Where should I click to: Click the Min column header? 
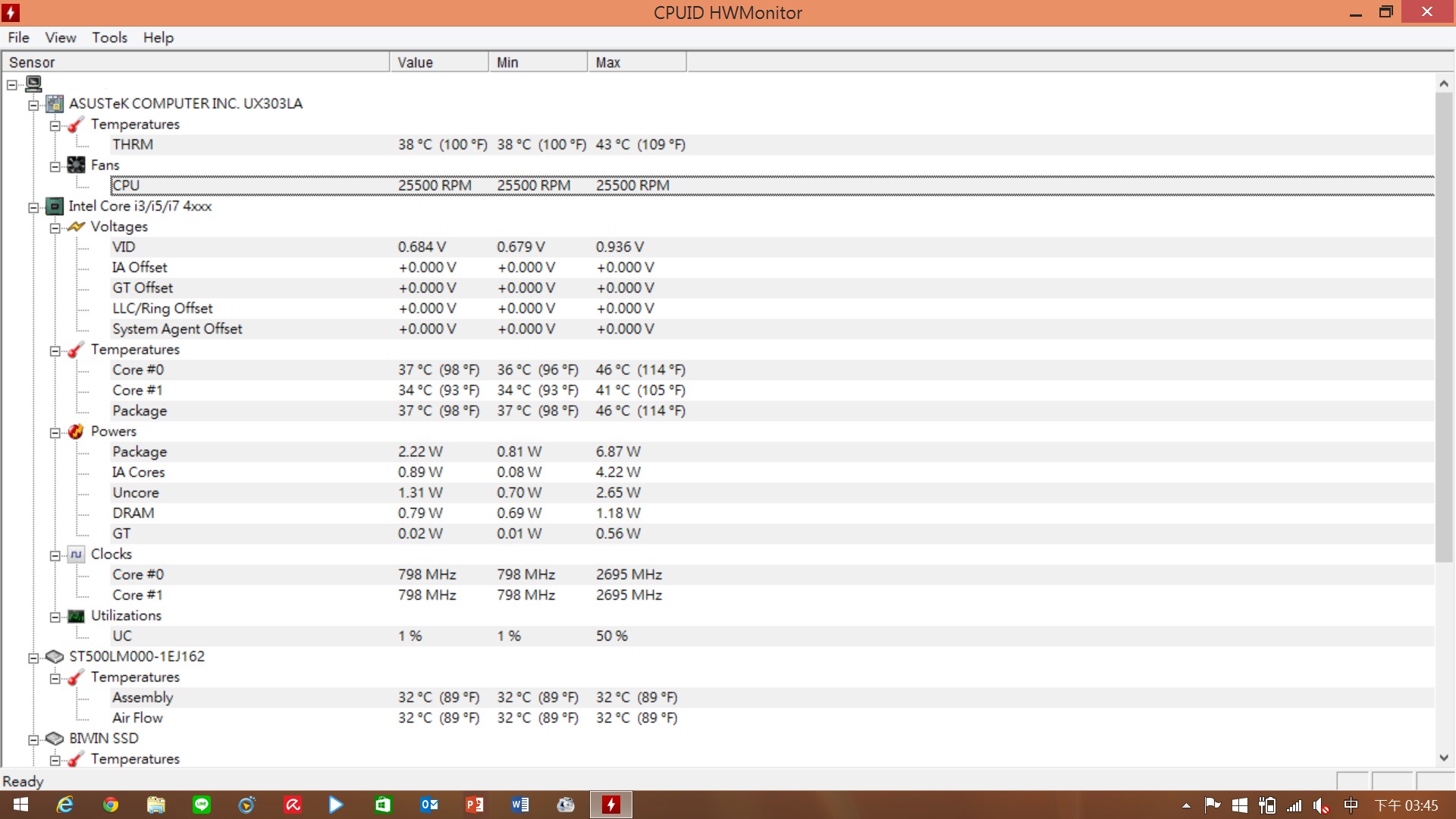[538, 62]
